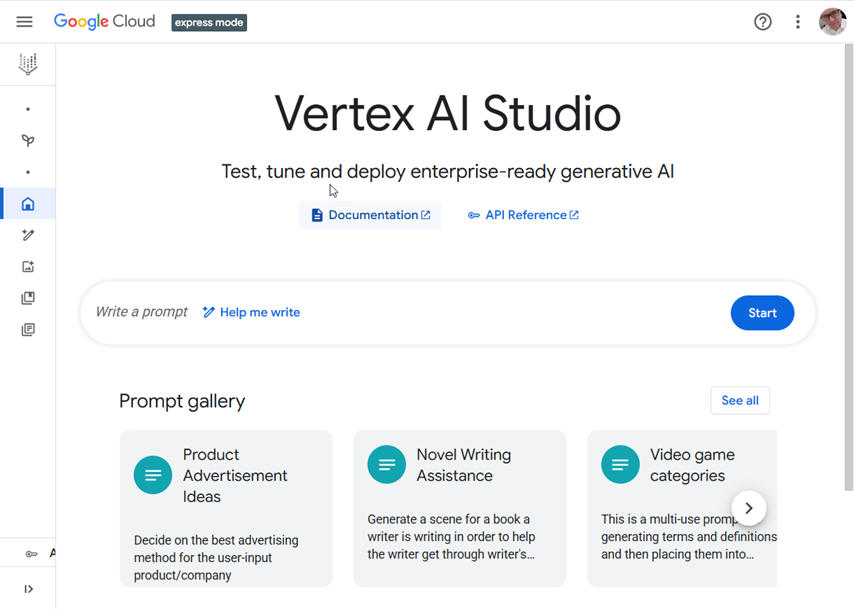Screen dimensions: 854x609
Task: Click the Google Cloud logo
Action: click(x=104, y=21)
